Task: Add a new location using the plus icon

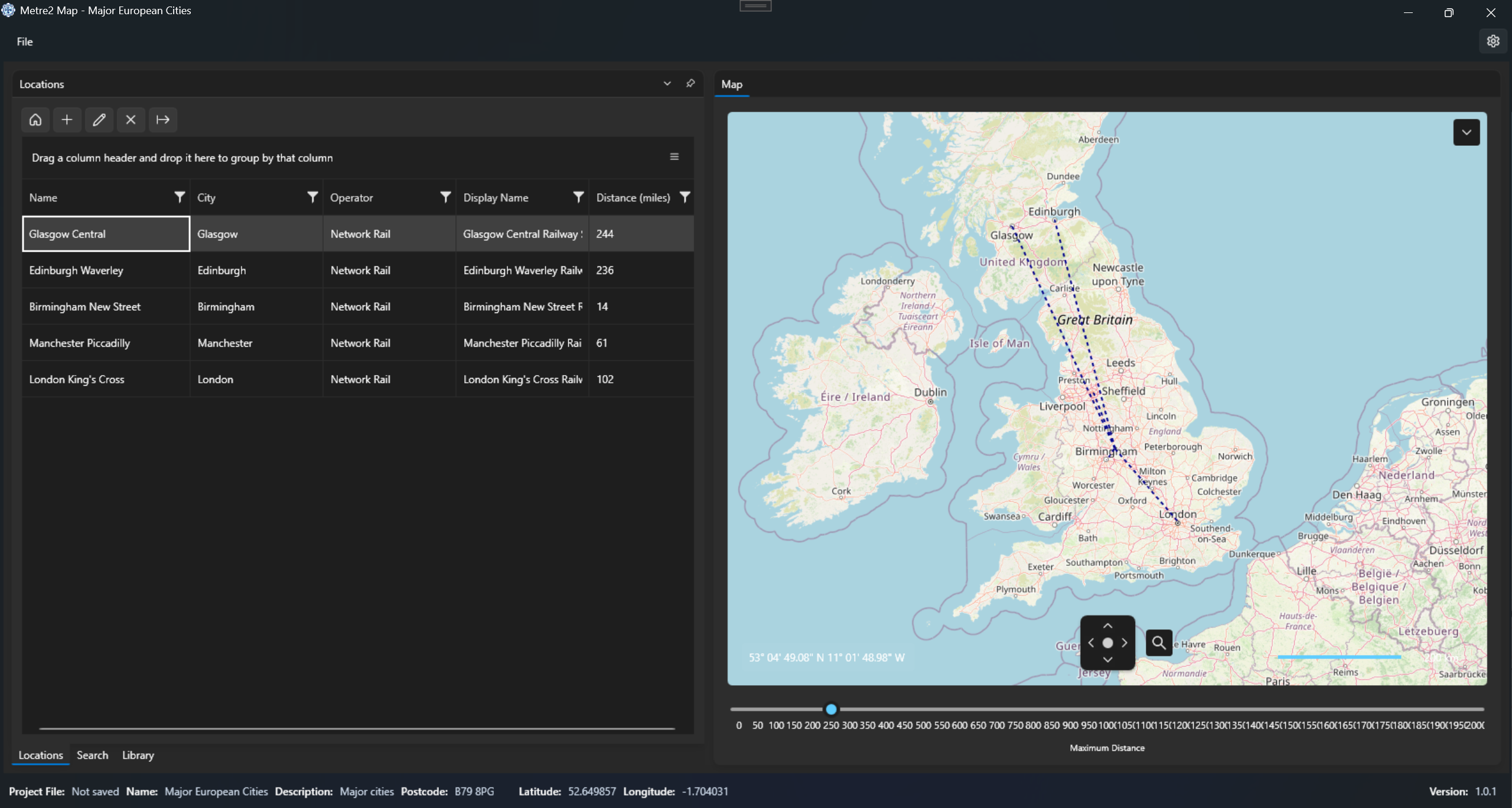Action: (67, 119)
